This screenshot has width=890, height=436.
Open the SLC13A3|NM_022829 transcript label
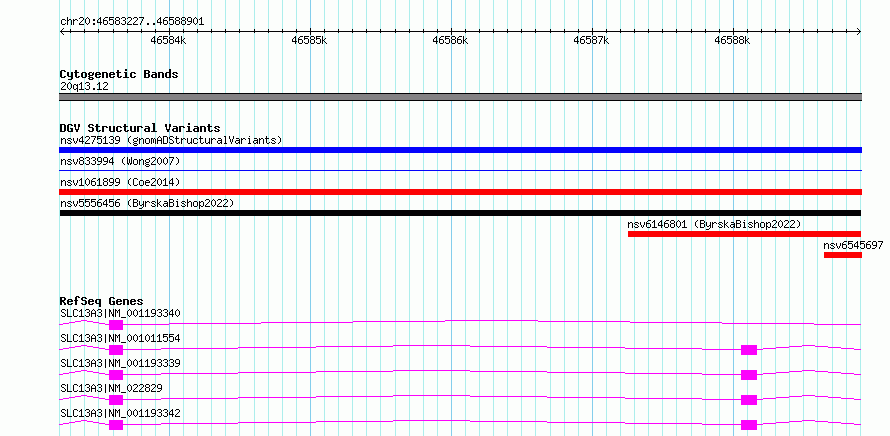pyautogui.click(x=112, y=388)
